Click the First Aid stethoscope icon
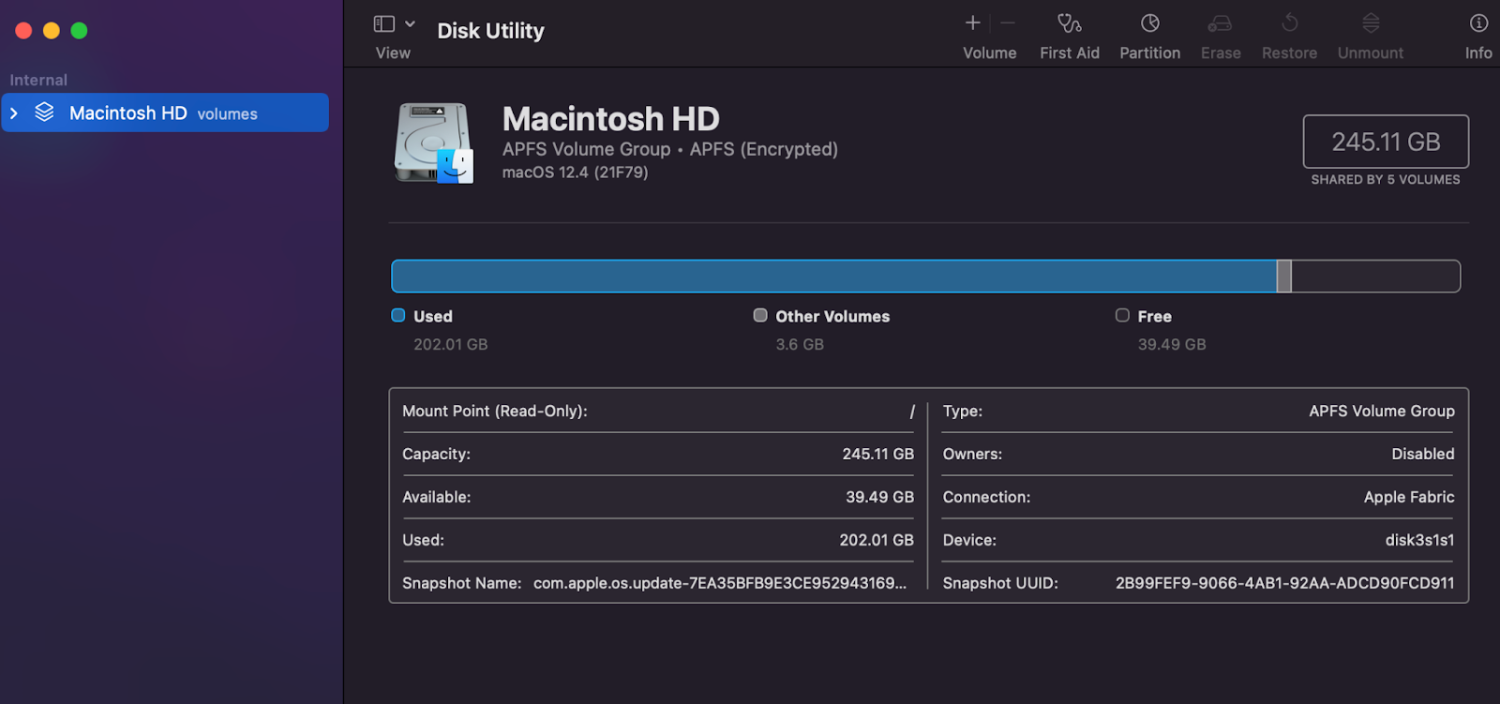 (x=1069, y=24)
